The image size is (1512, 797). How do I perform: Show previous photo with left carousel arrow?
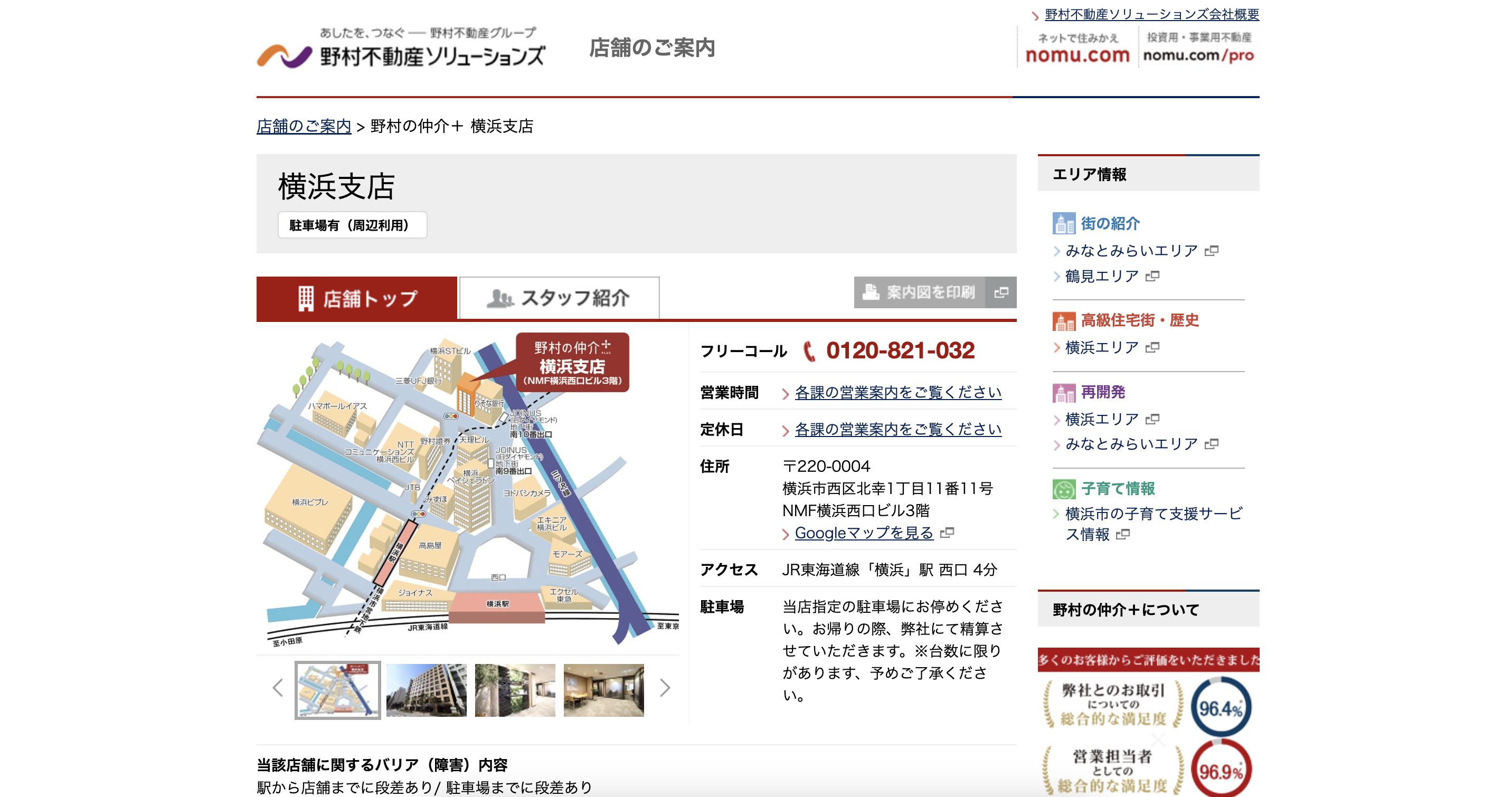(x=278, y=688)
